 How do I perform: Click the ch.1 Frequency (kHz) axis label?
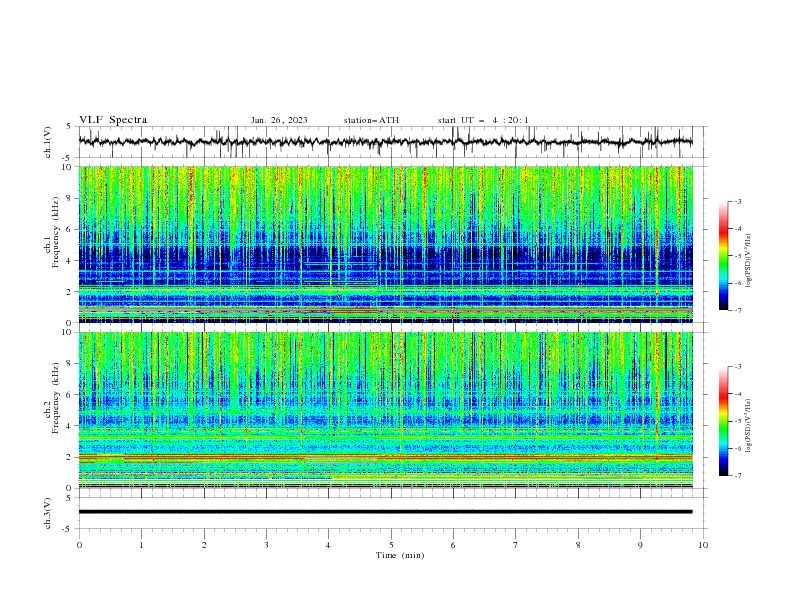point(52,232)
